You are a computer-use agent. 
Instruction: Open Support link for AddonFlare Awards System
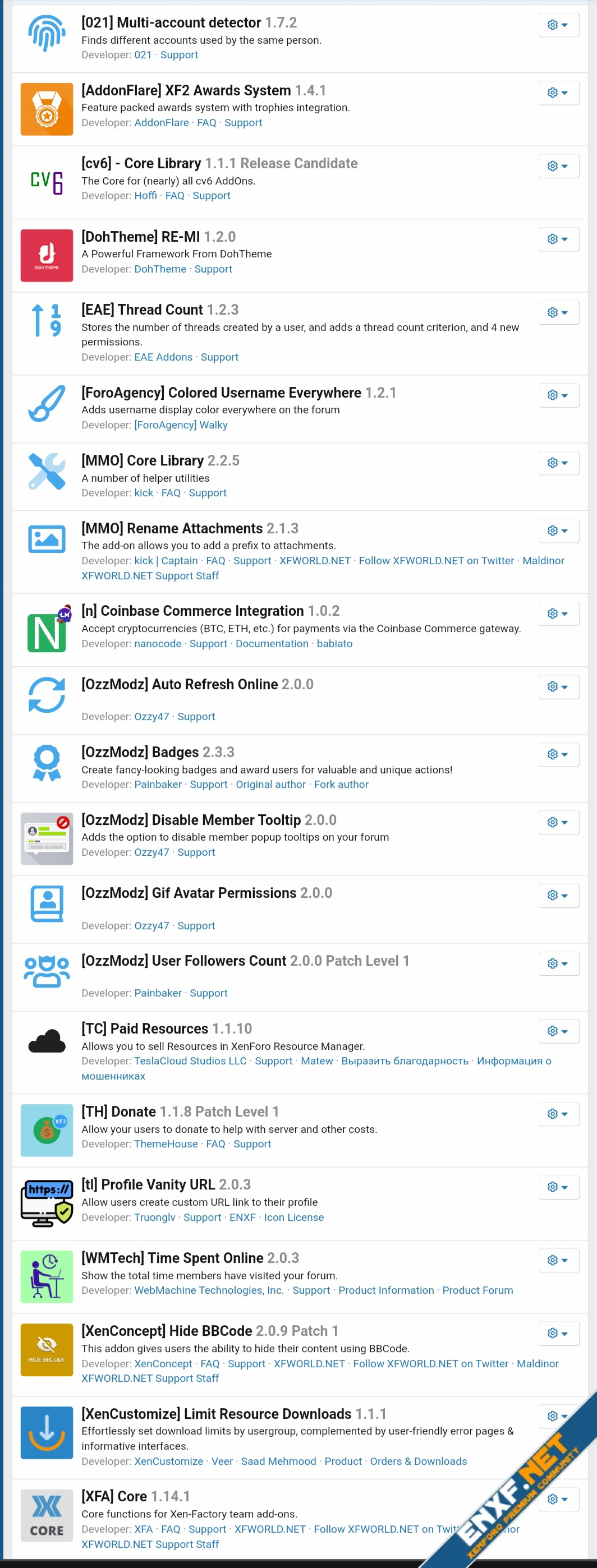click(x=243, y=123)
